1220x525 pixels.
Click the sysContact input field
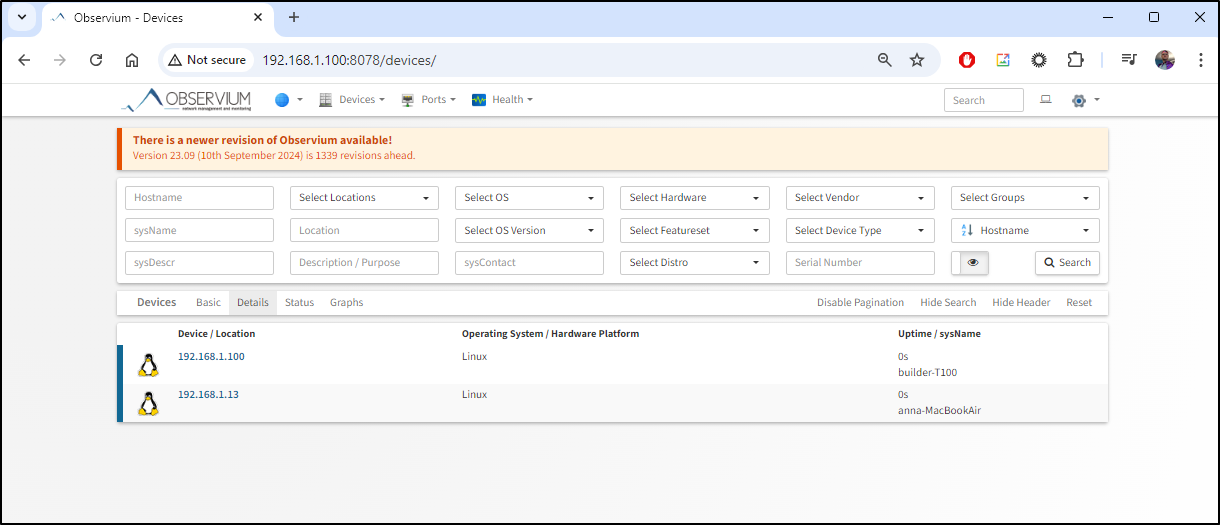point(529,262)
